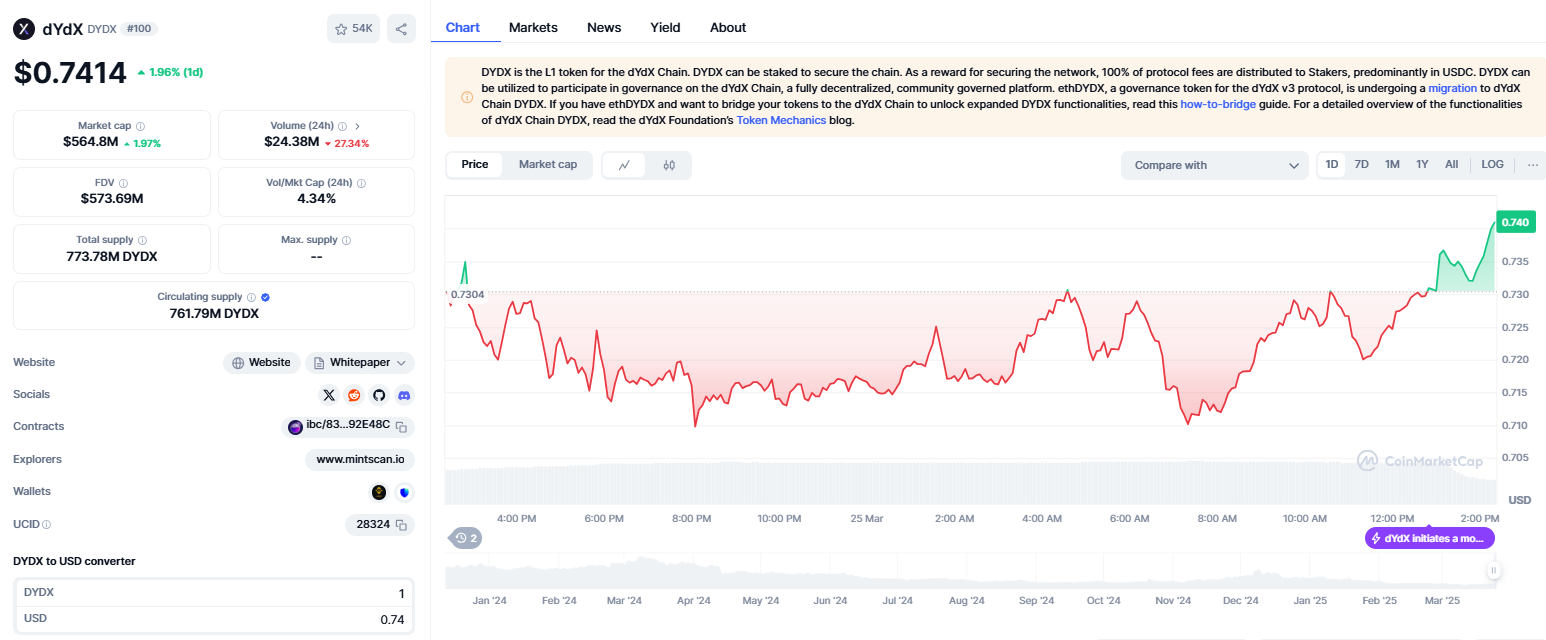Image resolution: width=1546 pixels, height=640 pixels.
Task: Click the dYdX initiates event marker
Action: click(x=1430, y=538)
